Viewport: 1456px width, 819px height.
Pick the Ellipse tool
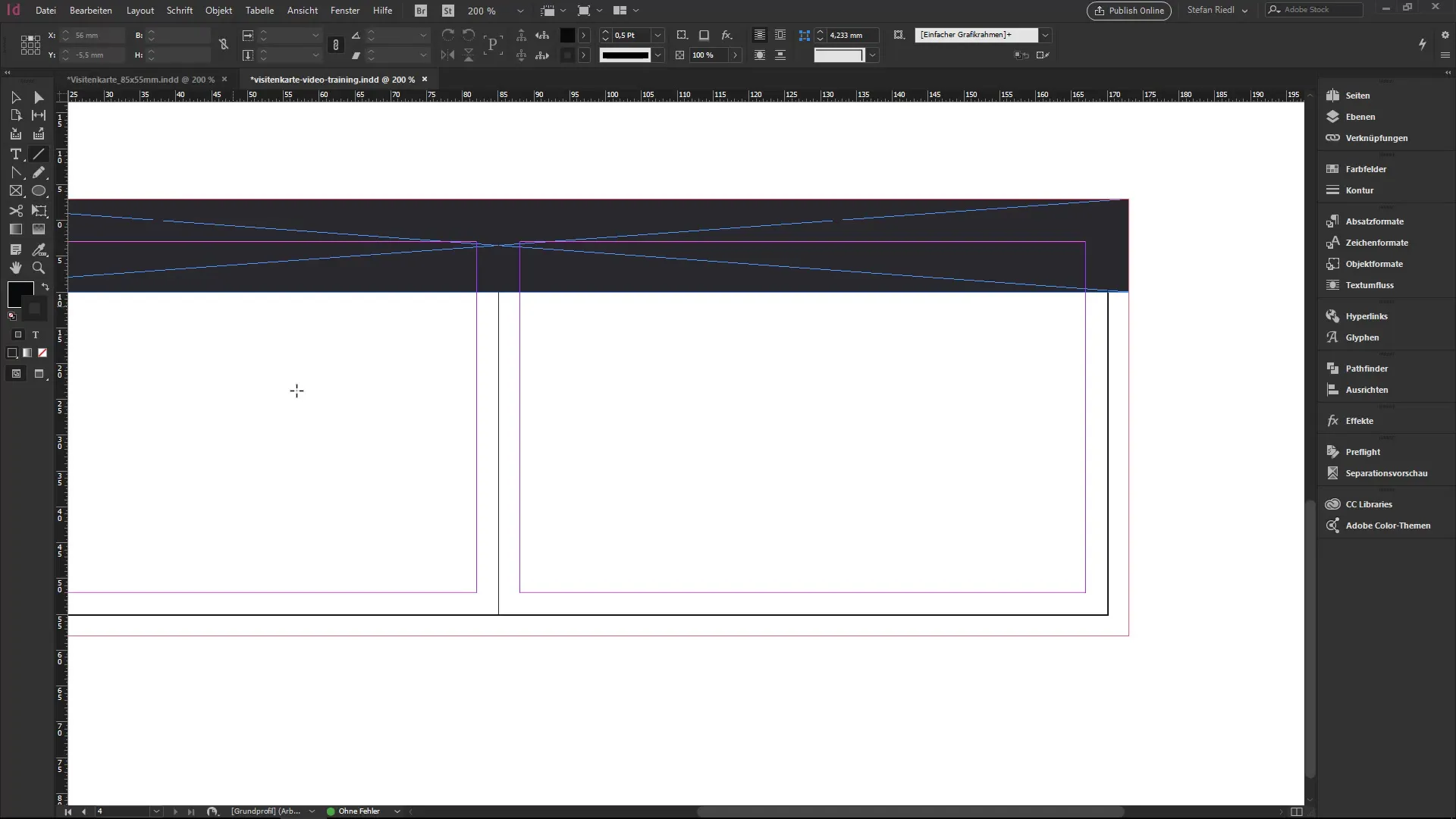39,191
